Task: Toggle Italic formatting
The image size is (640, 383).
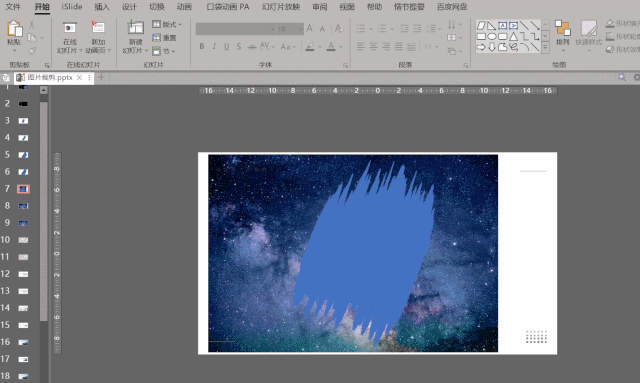Action: 214,47
